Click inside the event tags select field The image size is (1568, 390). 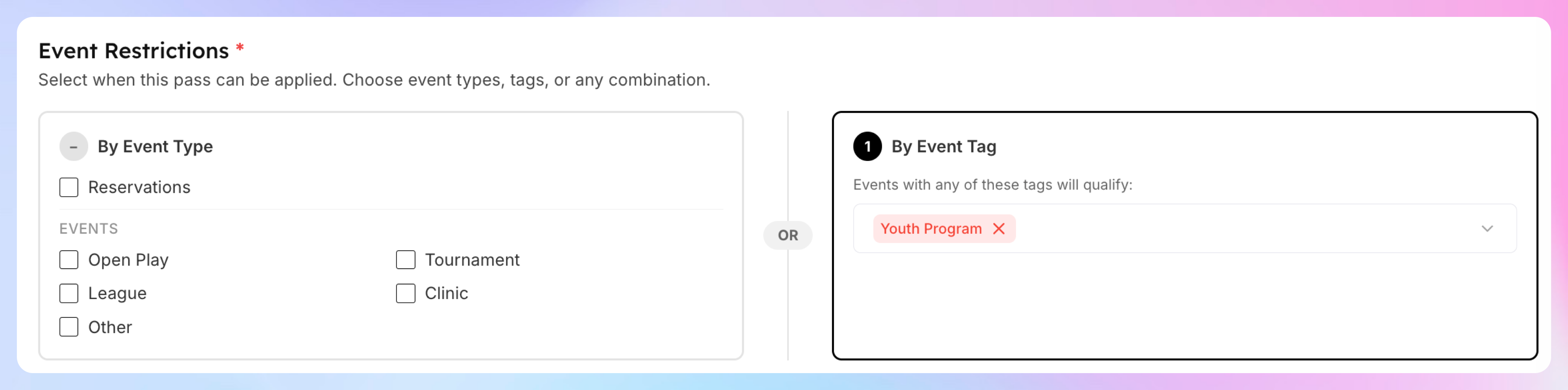(1184, 228)
